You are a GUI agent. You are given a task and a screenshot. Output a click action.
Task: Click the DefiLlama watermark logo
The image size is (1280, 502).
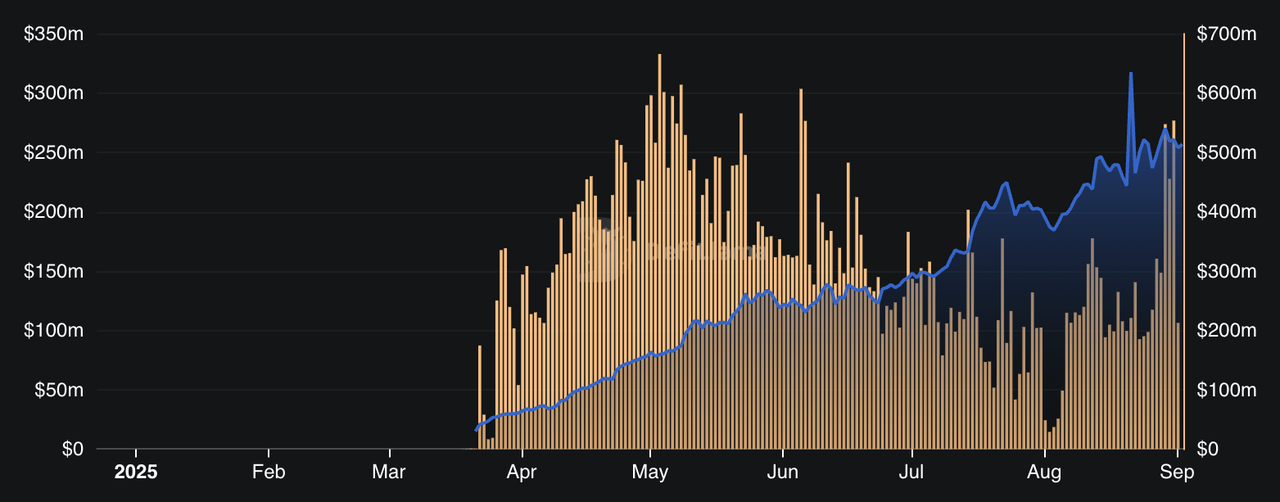[603, 251]
